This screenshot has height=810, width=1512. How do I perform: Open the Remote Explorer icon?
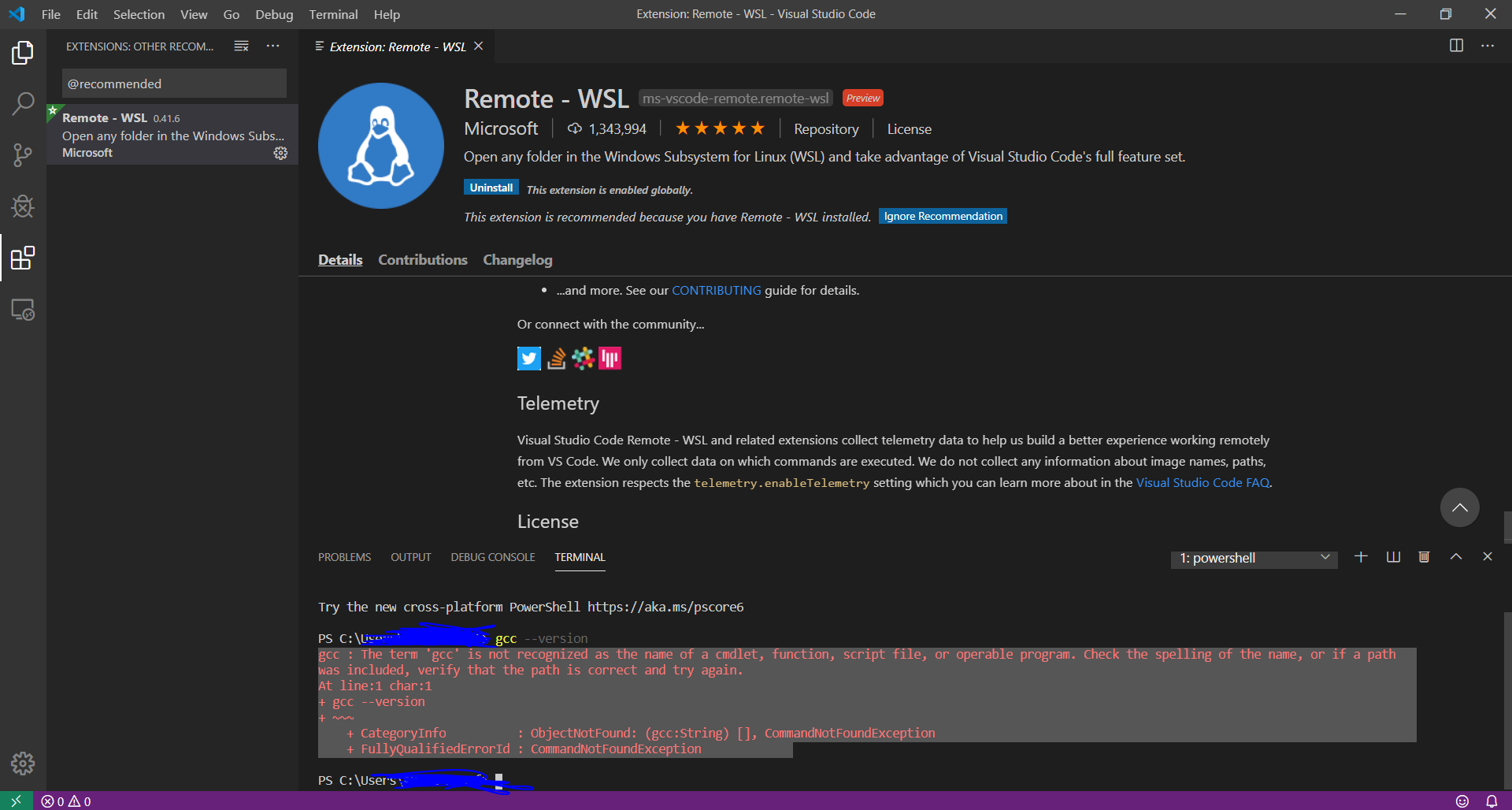point(23,310)
